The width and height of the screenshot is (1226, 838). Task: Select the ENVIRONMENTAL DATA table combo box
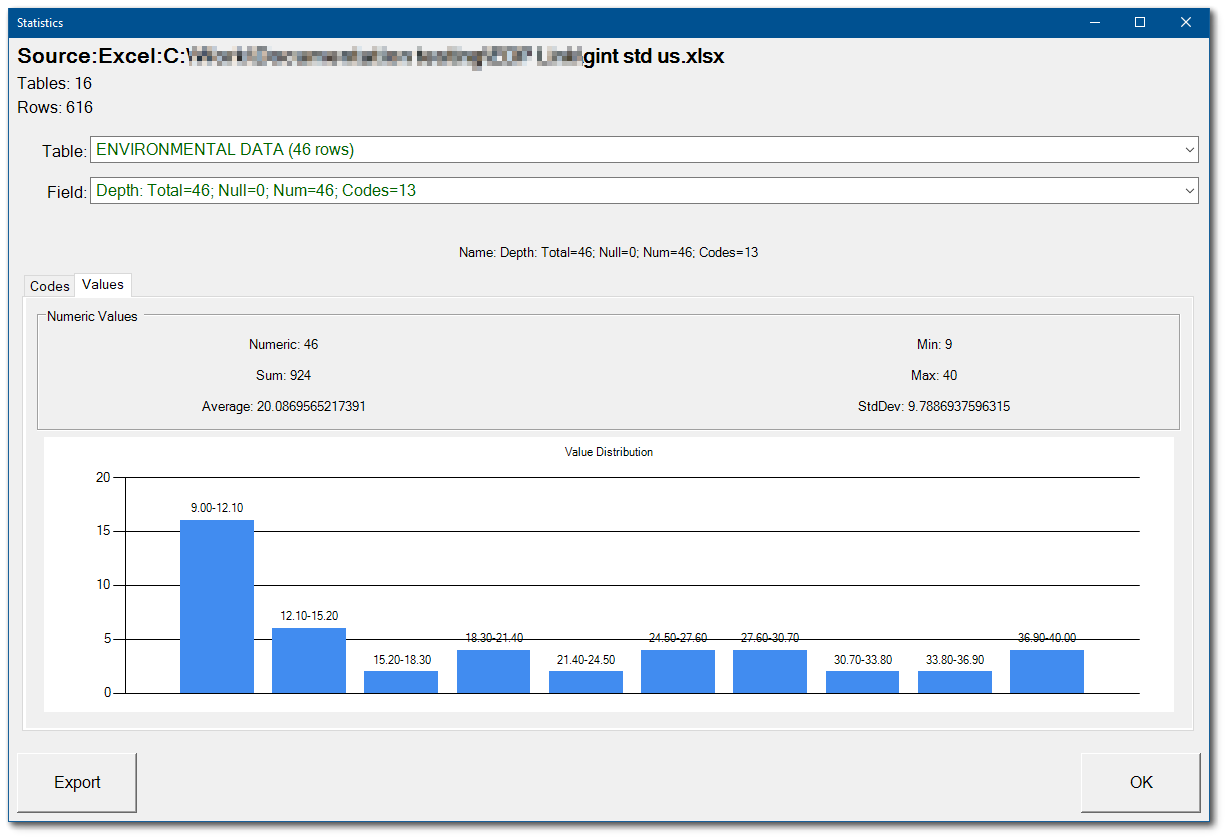point(600,149)
